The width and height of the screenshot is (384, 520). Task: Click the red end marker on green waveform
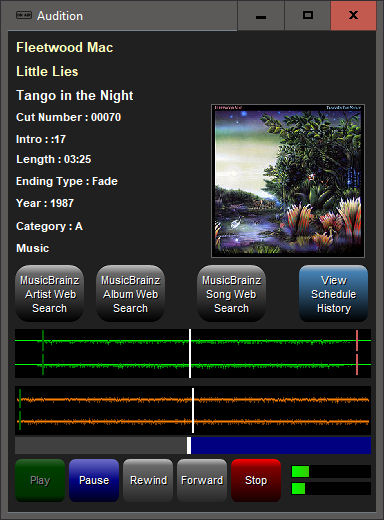357,352
